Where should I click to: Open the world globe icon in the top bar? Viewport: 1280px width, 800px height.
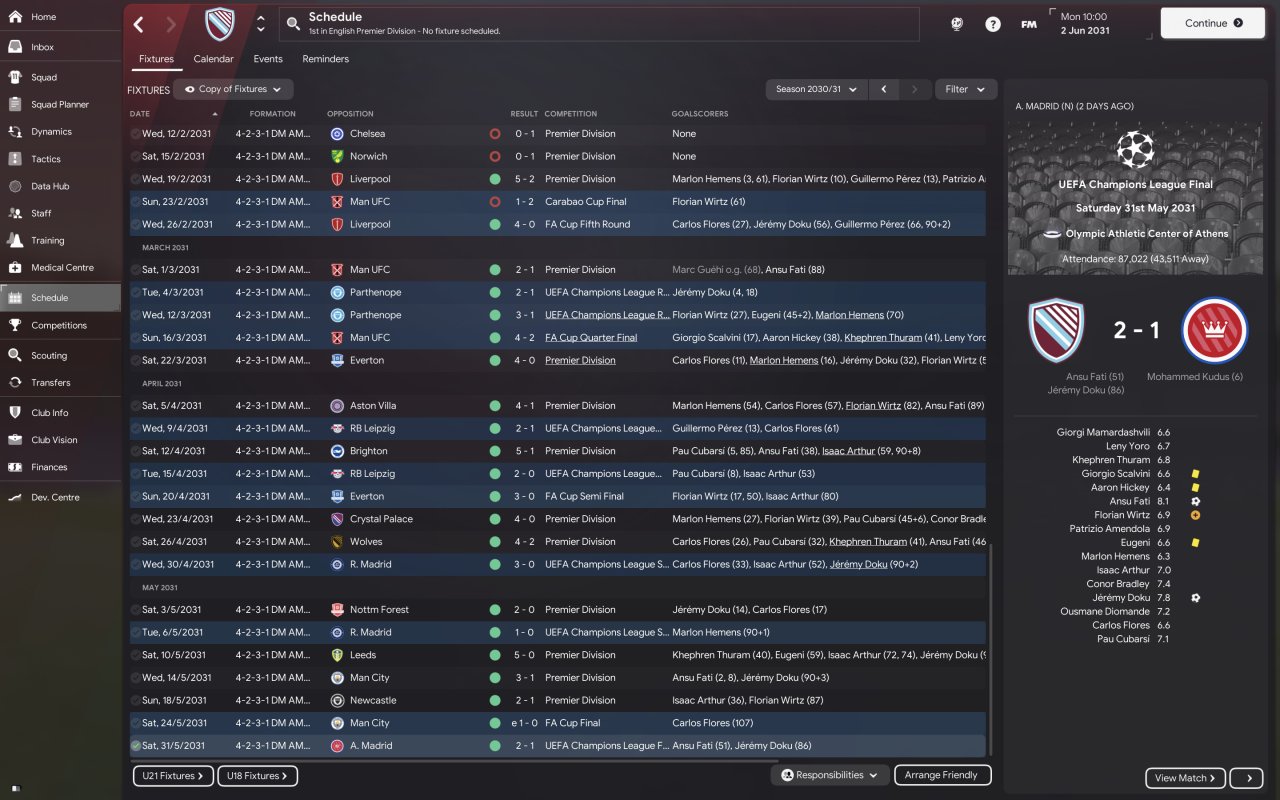(957, 24)
